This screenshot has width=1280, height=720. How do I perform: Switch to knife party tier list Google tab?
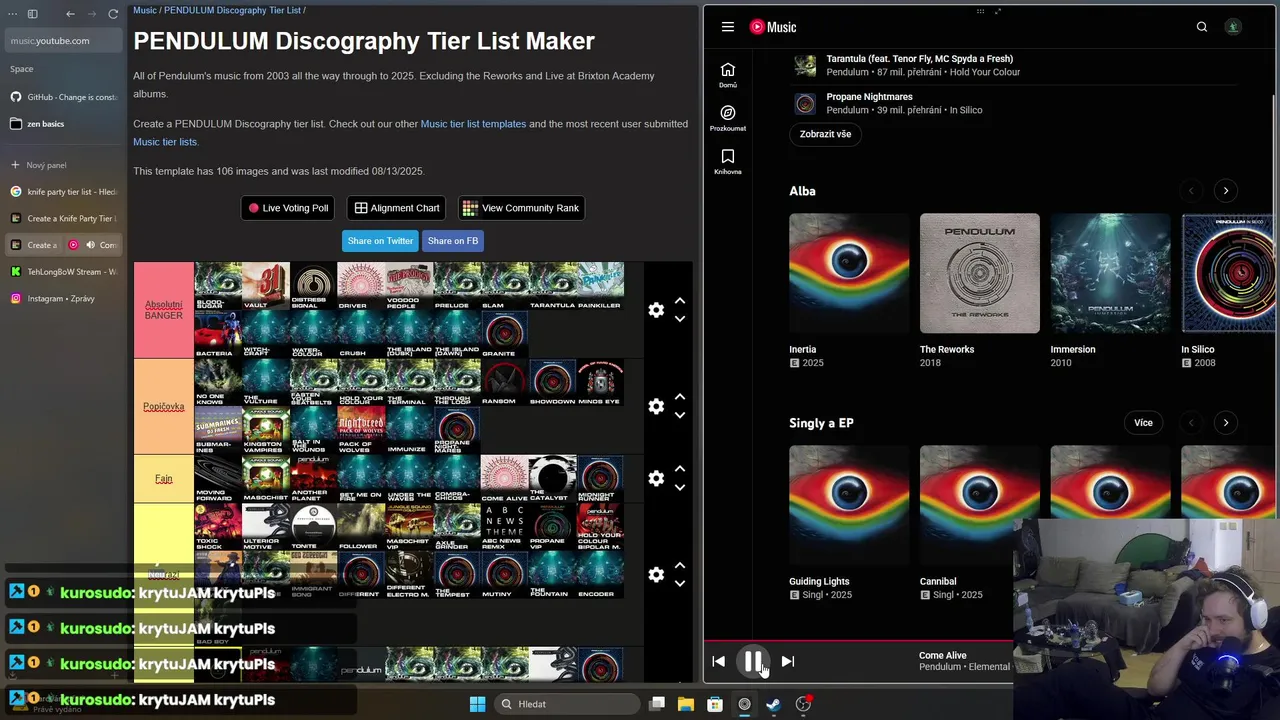pyautogui.click(x=63, y=192)
